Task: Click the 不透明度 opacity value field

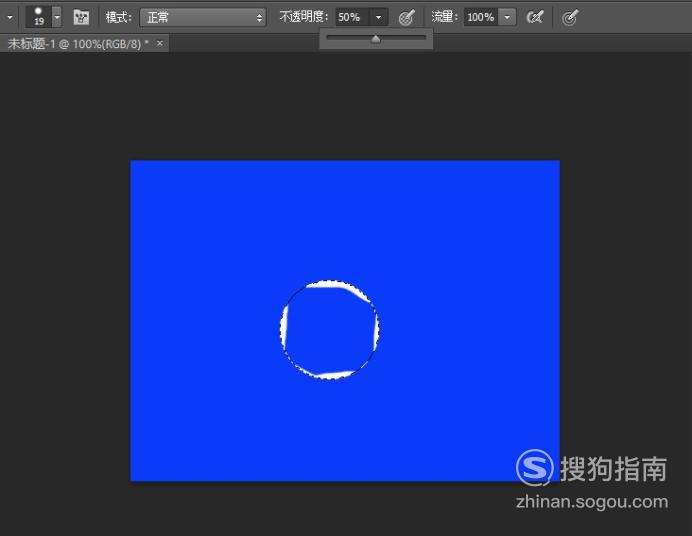Action: point(352,17)
